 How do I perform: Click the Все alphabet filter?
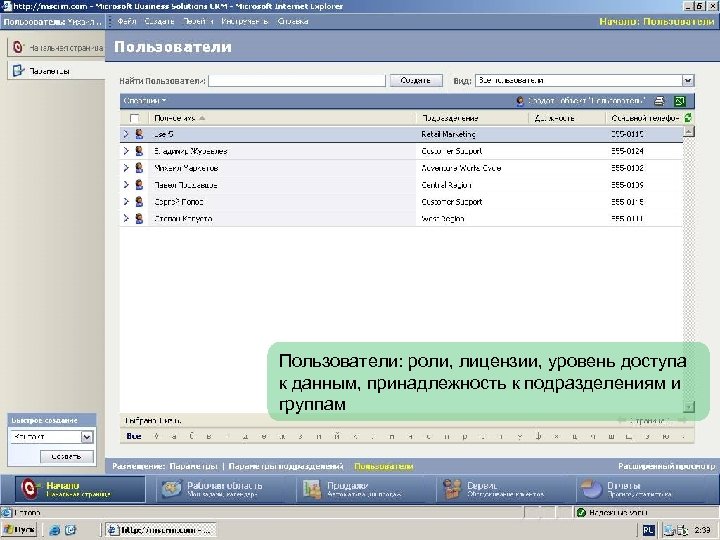click(x=134, y=436)
